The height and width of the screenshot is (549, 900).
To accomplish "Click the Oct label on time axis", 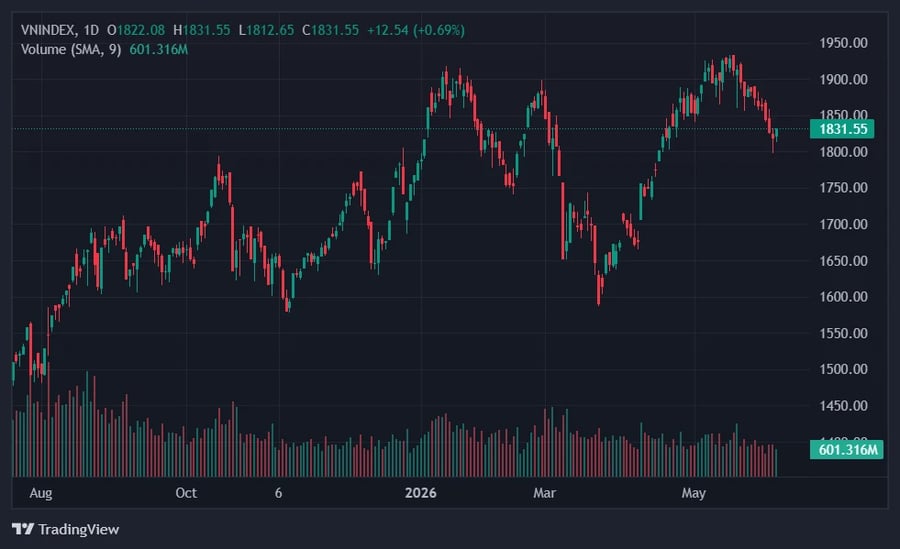I will tap(186, 493).
